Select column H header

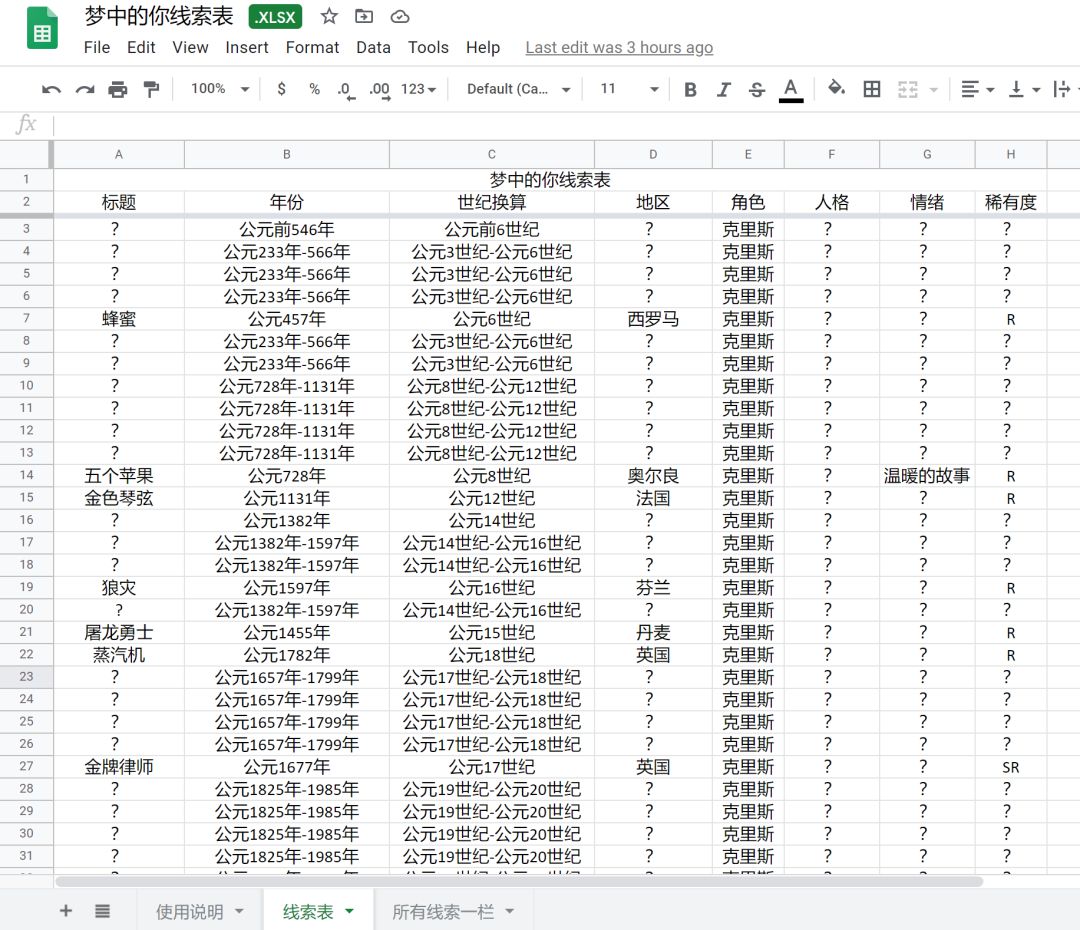pos(1010,154)
